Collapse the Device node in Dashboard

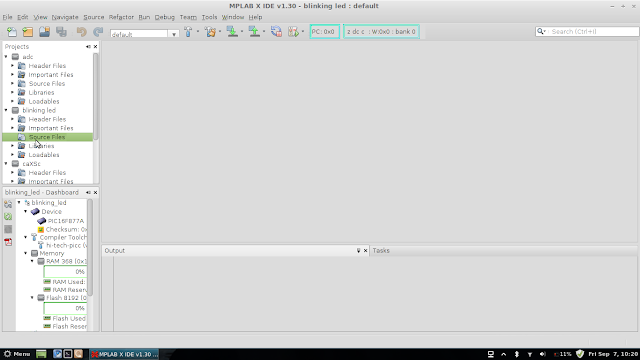pyautogui.click(x=26, y=211)
